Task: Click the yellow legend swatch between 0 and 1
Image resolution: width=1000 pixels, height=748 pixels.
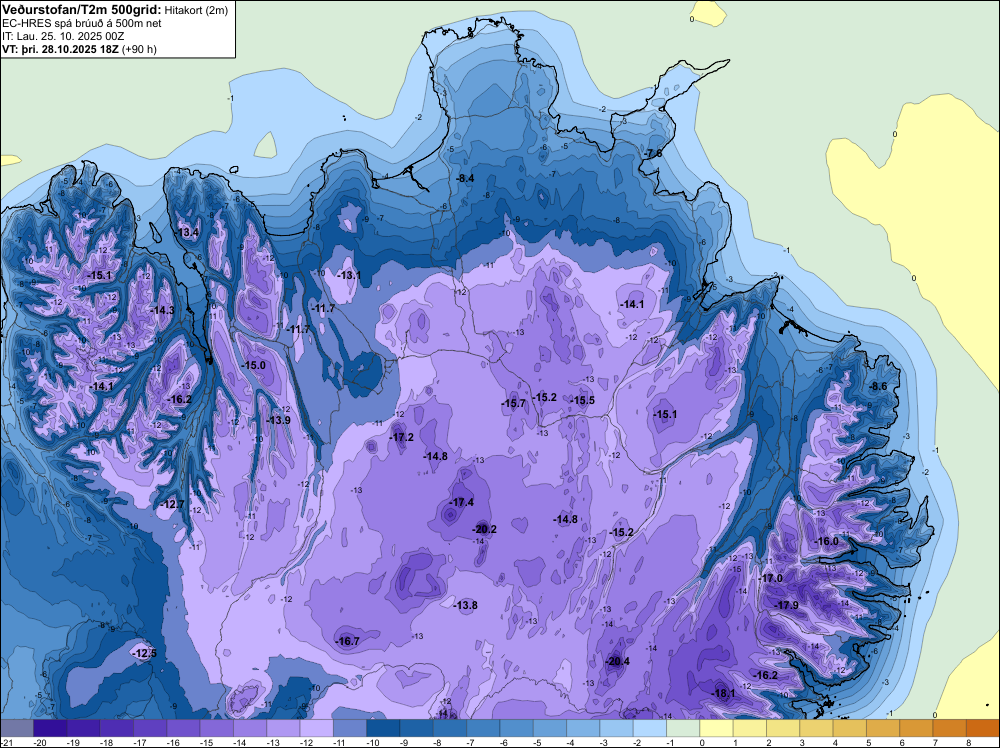Action: [x=716, y=729]
